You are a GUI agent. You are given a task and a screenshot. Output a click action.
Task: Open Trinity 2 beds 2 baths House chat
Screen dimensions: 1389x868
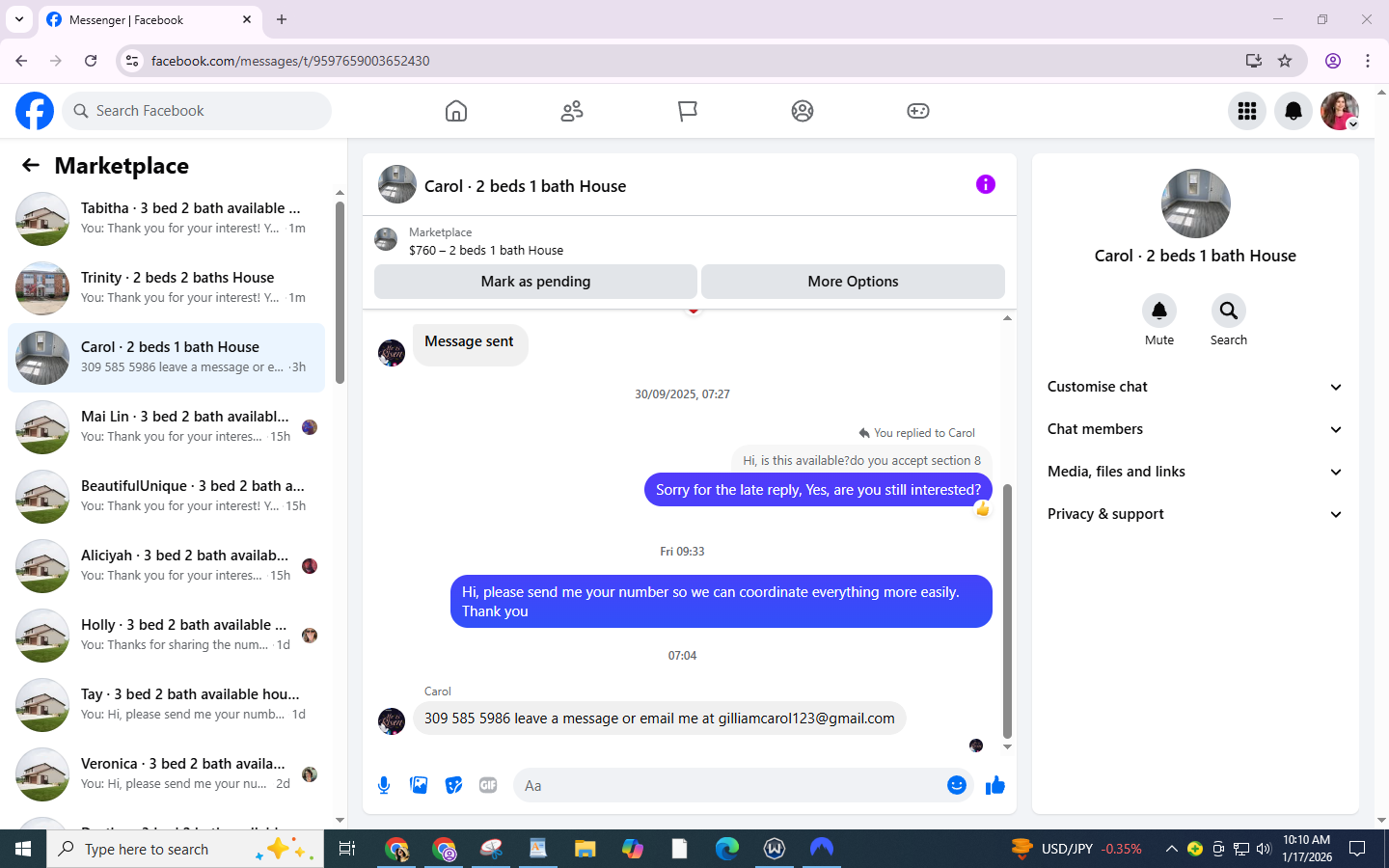pos(166,288)
